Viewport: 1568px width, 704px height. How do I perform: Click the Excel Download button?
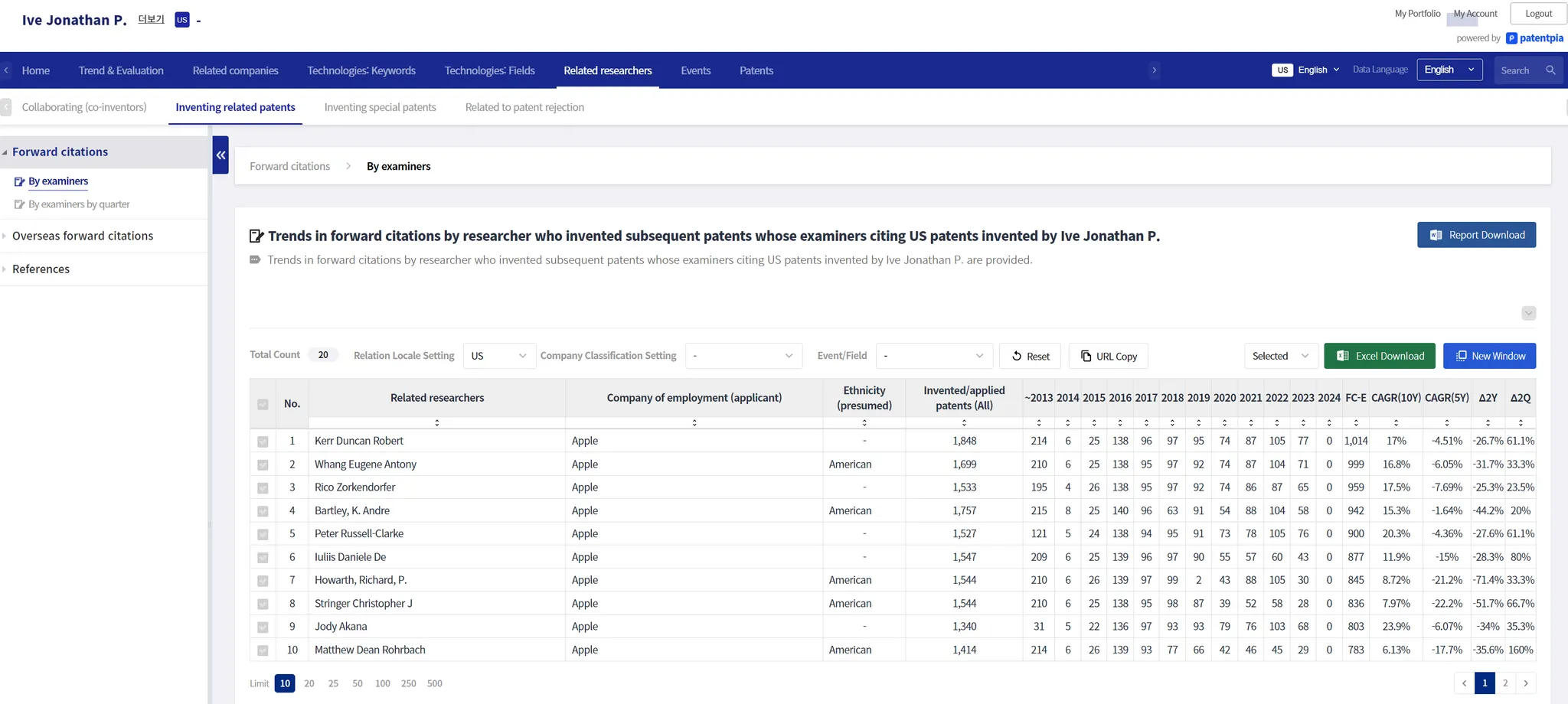tap(1379, 356)
